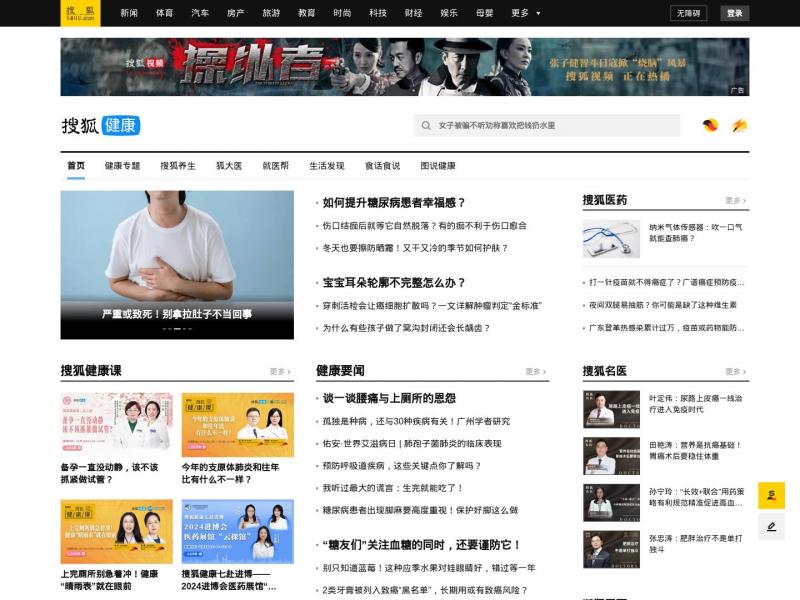This screenshot has width=800, height=600.
Task: Open the red fox icon beside search
Action: pos(710,125)
